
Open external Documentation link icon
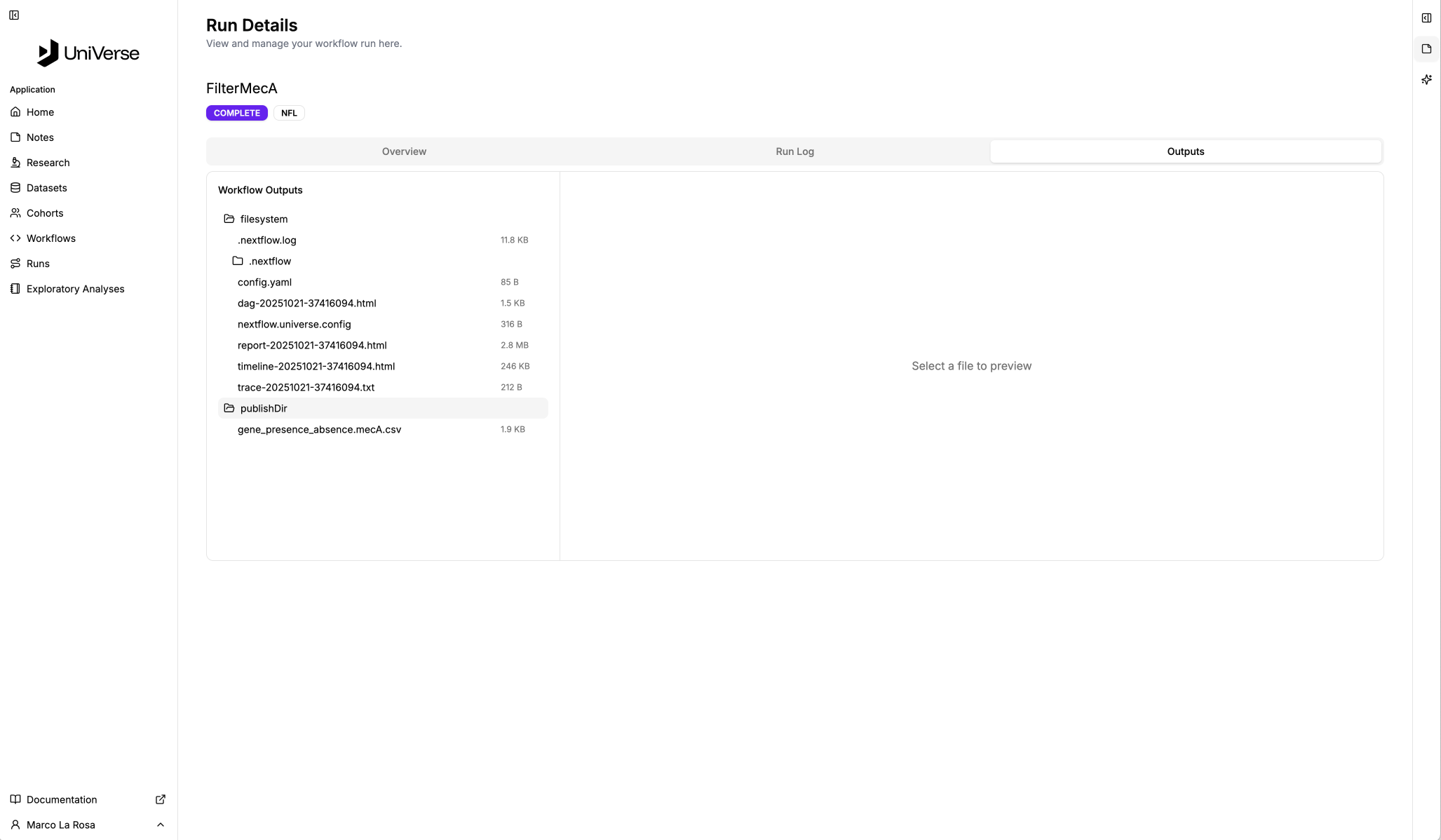(x=160, y=799)
